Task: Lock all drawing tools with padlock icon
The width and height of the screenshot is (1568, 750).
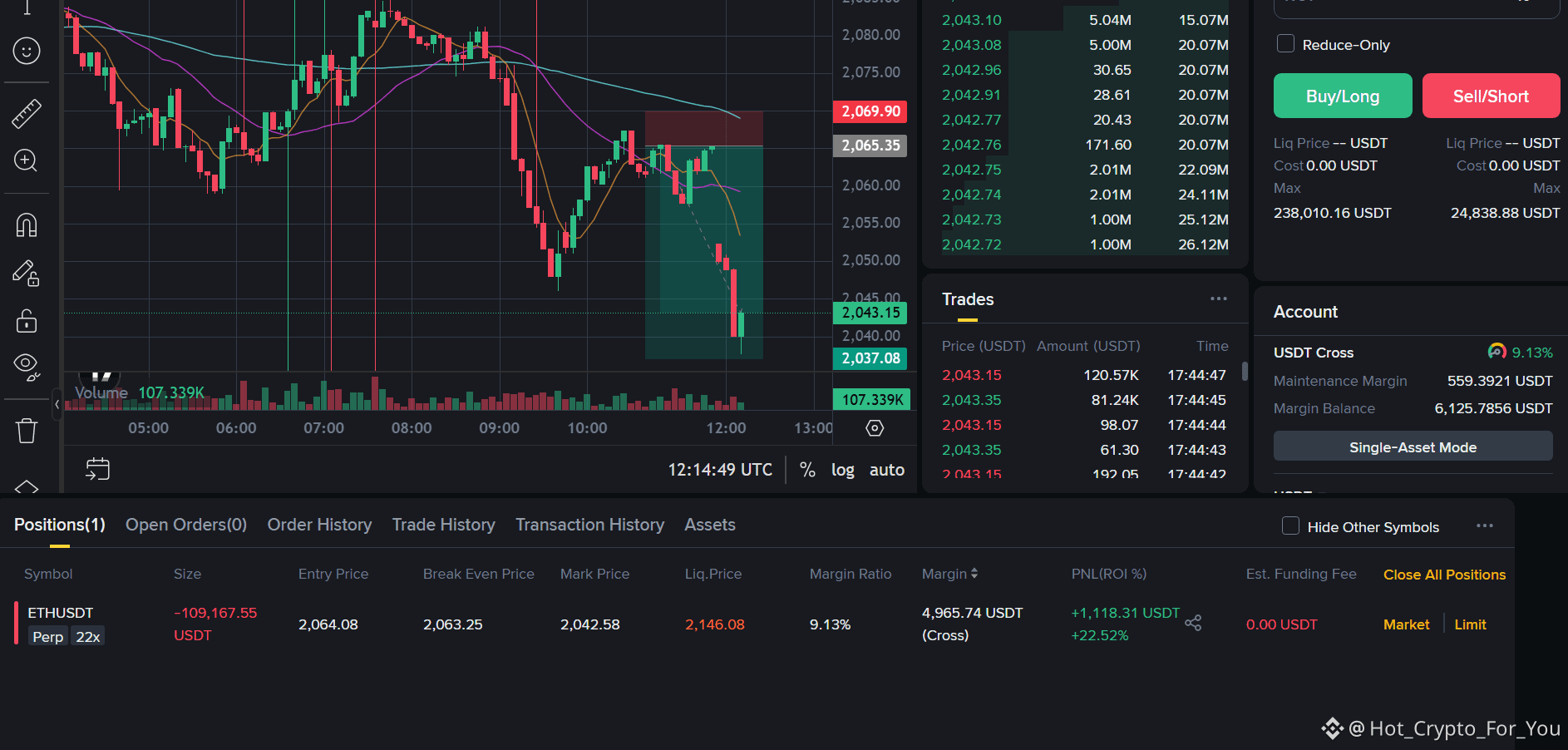Action: click(27, 320)
